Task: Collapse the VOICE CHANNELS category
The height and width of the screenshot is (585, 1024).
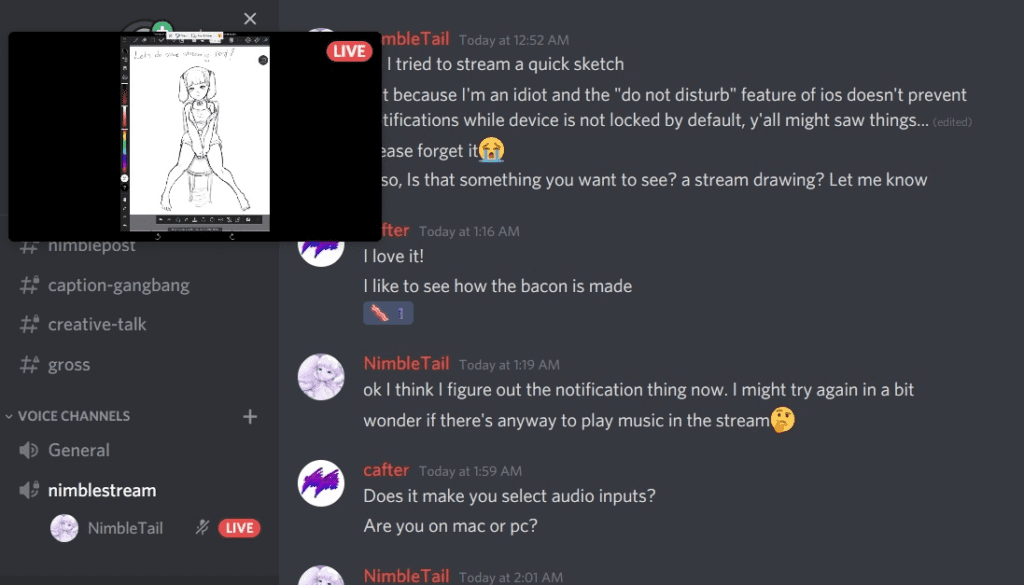Action: (68, 416)
